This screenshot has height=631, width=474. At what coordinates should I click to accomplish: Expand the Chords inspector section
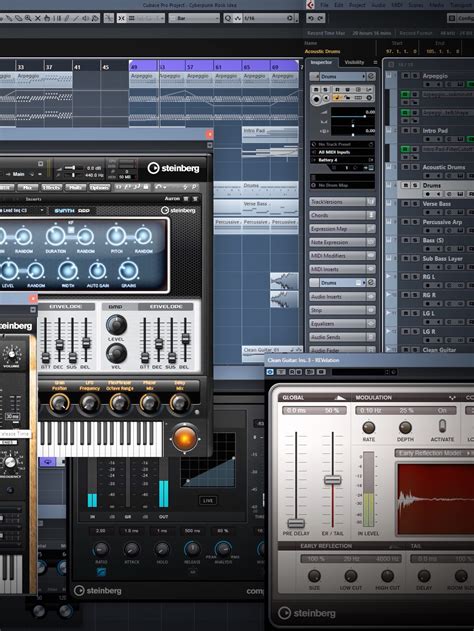(x=342, y=215)
